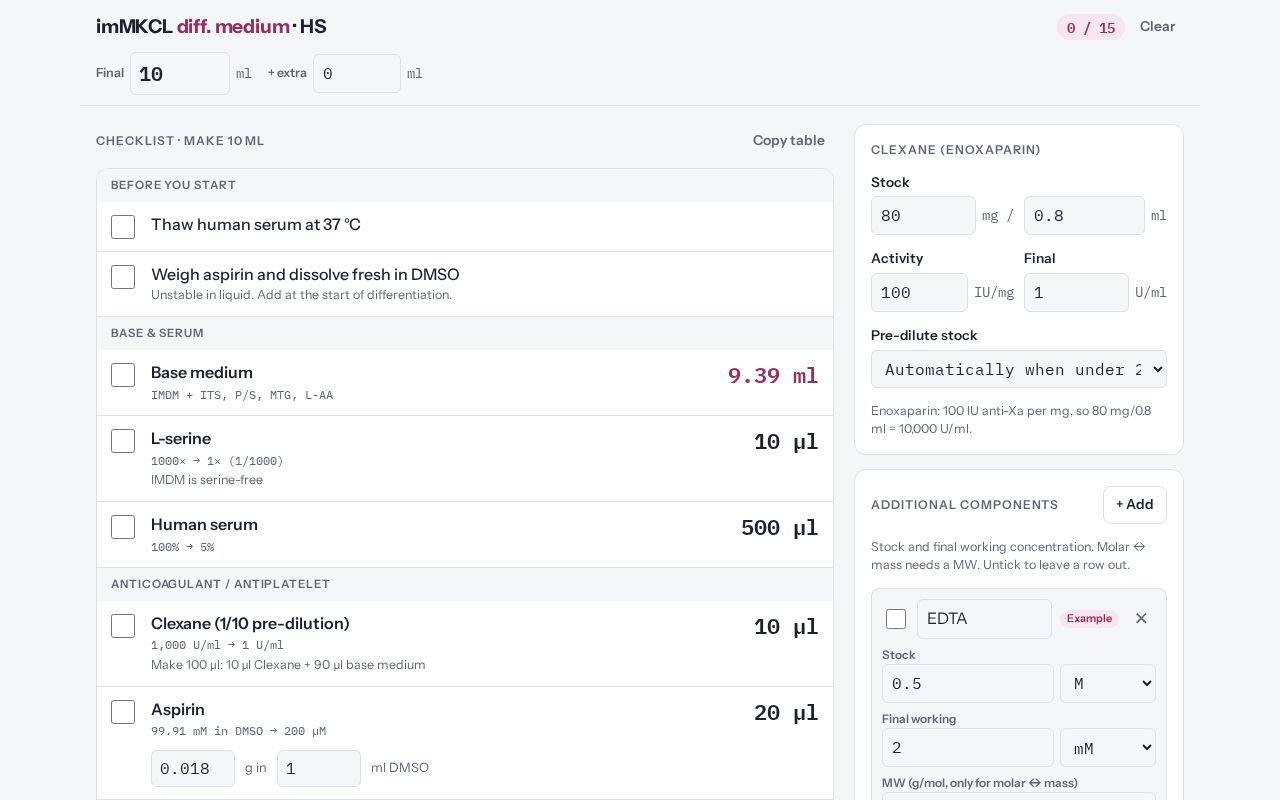Screen dimensions: 1280x800
Task: Click the imMKCL diff. medium title
Action: coord(211,27)
